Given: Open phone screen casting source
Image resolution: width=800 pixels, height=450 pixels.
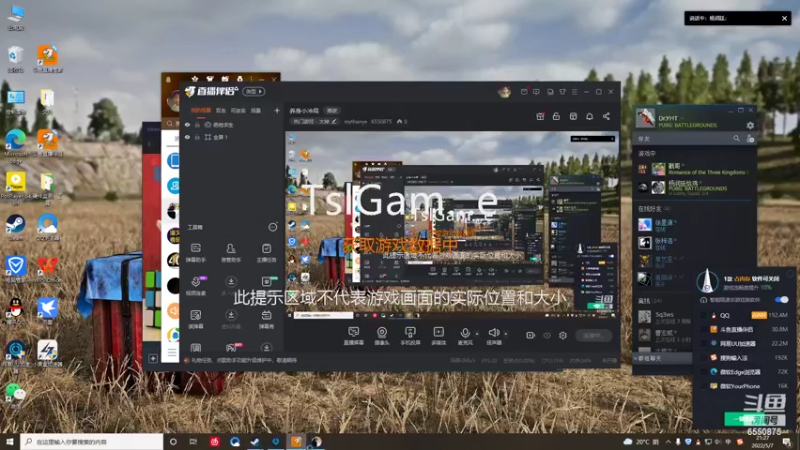Looking at the screenshot, I should [x=410, y=336].
